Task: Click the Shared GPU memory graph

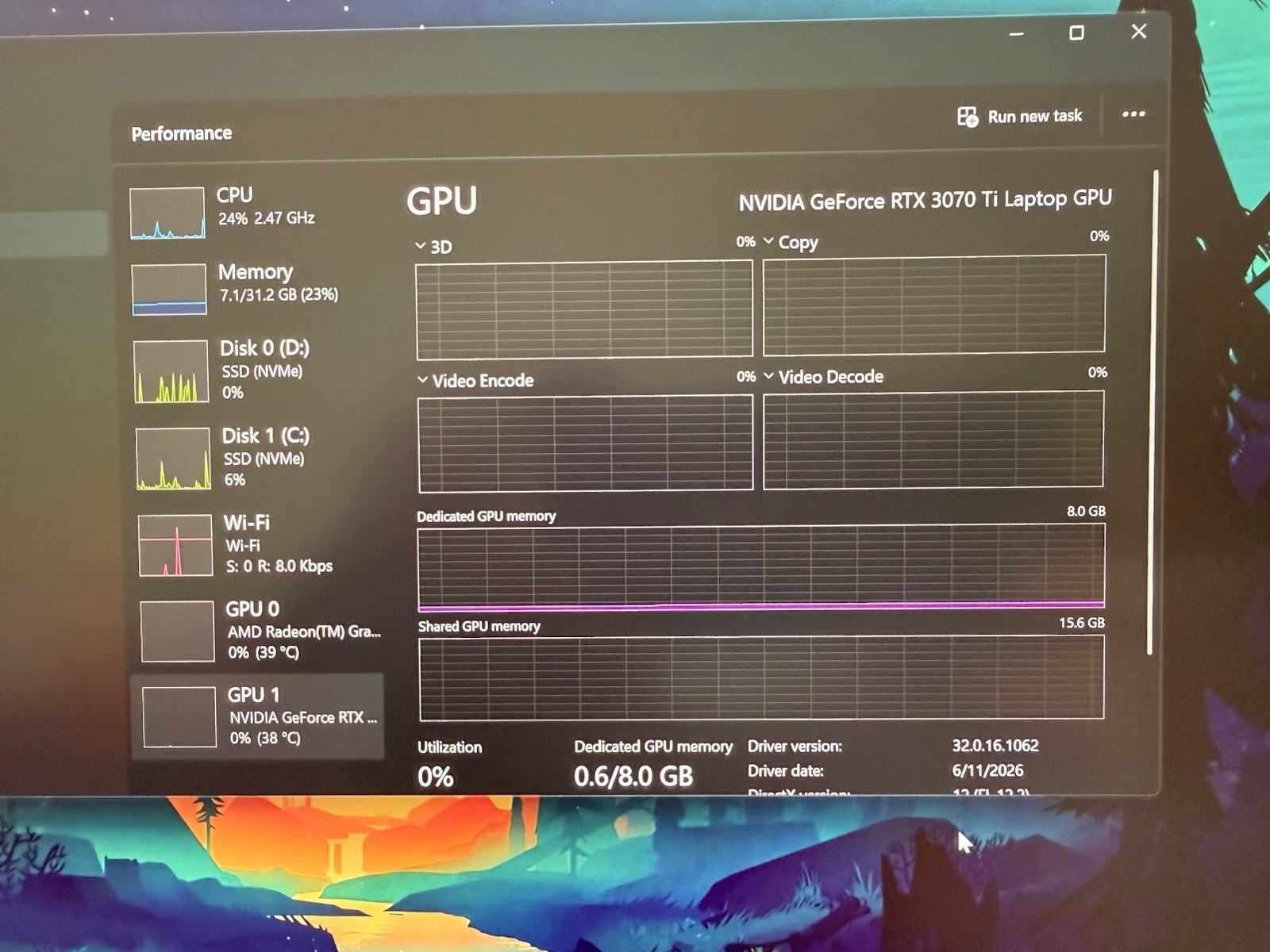Action: coord(762,678)
